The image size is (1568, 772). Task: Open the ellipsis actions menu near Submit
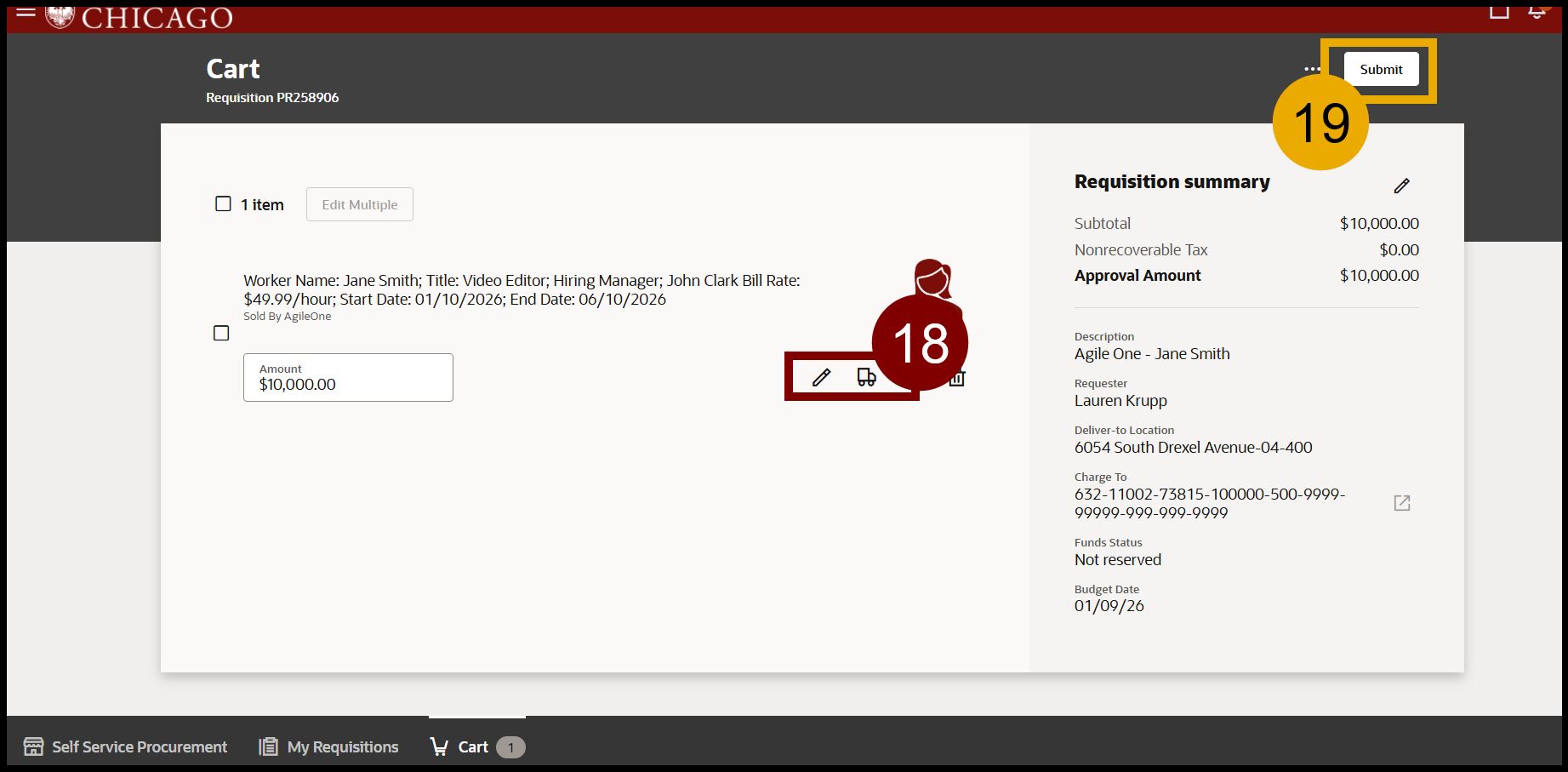click(1310, 69)
